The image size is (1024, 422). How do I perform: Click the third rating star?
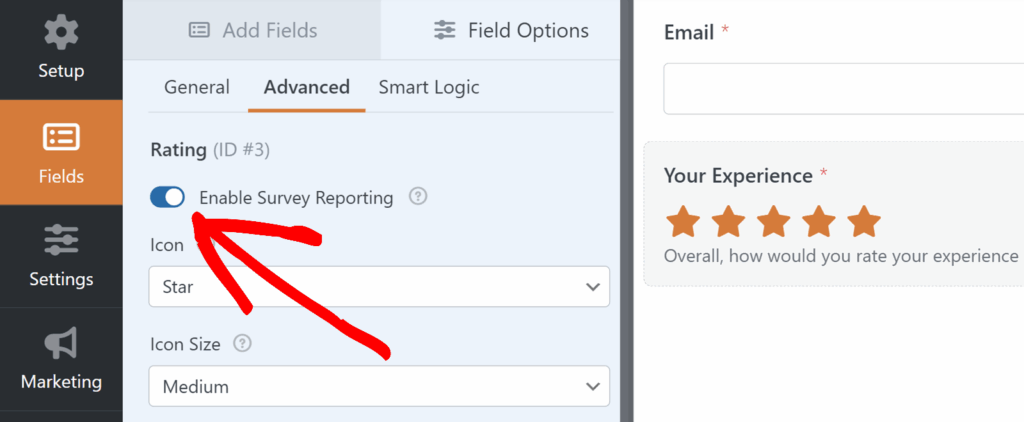click(x=773, y=221)
